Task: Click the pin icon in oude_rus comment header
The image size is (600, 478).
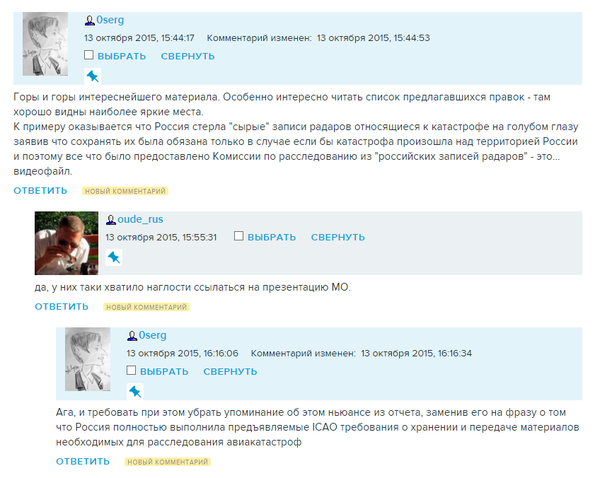Action: pos(114,257)
